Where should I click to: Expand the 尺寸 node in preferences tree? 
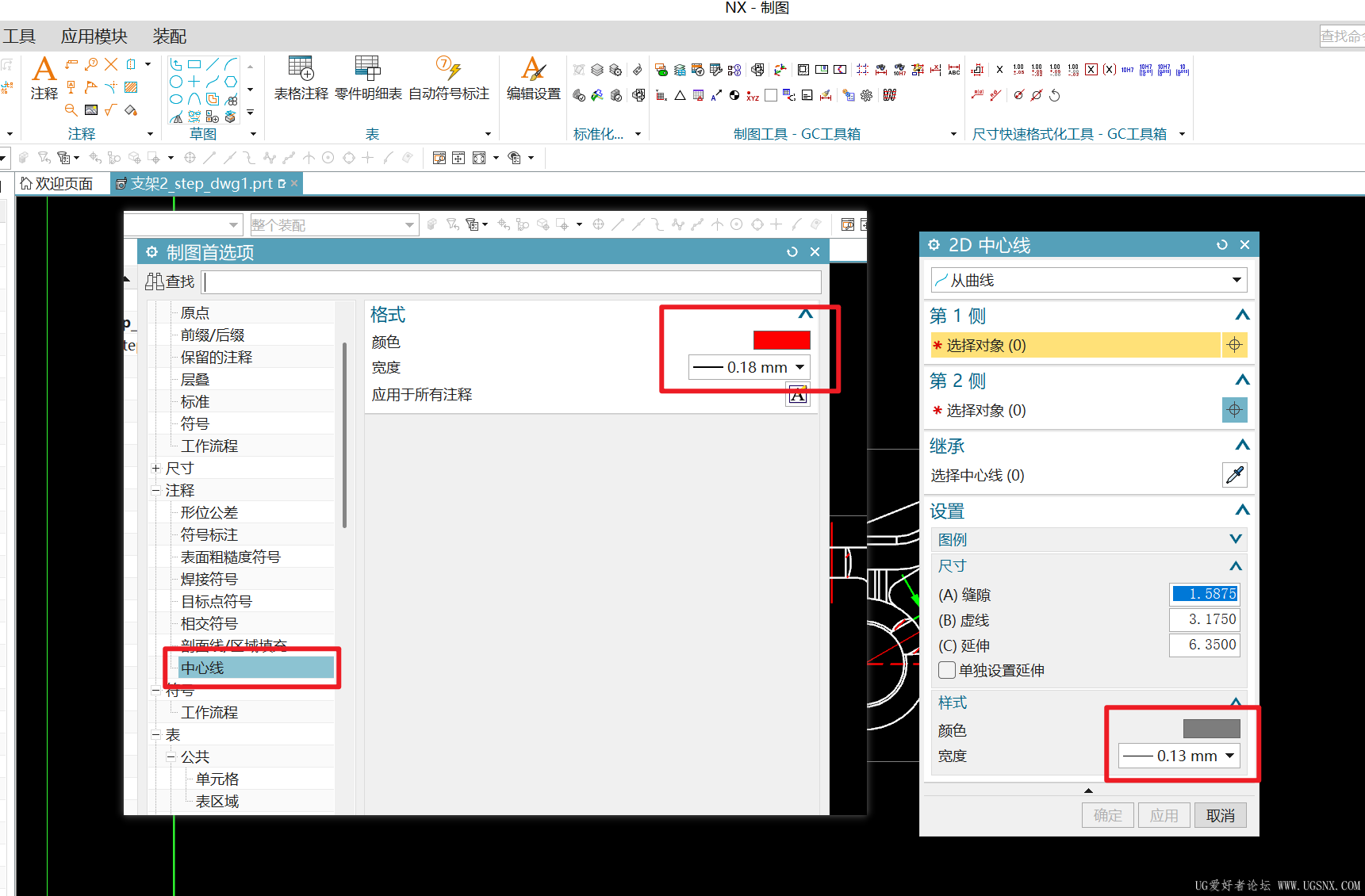(x=156, y=469)
